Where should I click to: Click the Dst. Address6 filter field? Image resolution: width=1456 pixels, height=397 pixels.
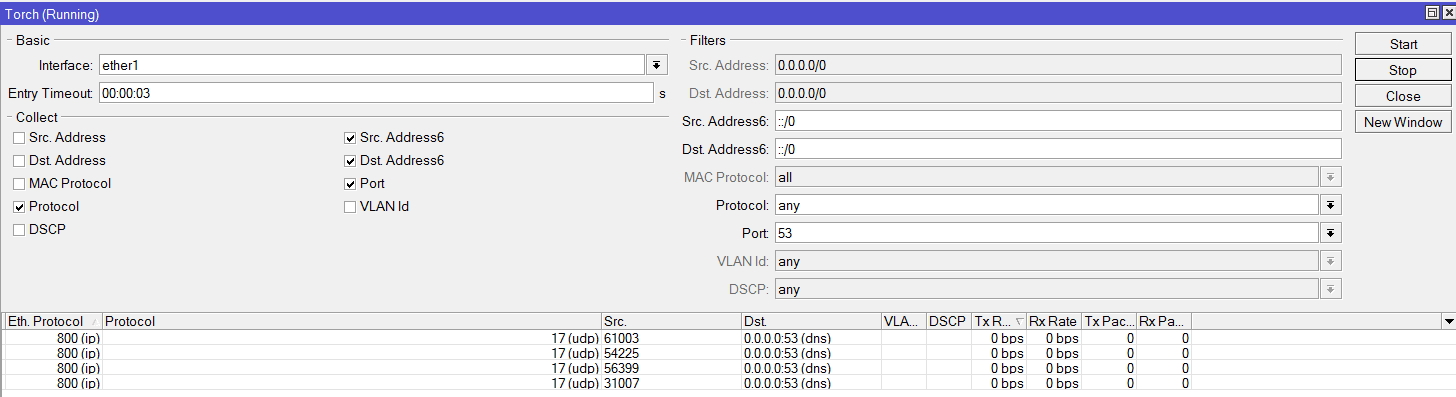tap(1058, 149)
